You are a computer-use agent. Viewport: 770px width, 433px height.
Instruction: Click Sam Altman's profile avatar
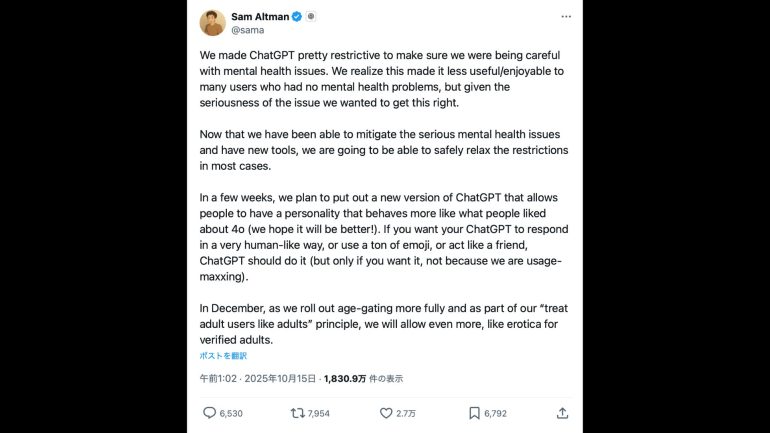coord(212,23)
